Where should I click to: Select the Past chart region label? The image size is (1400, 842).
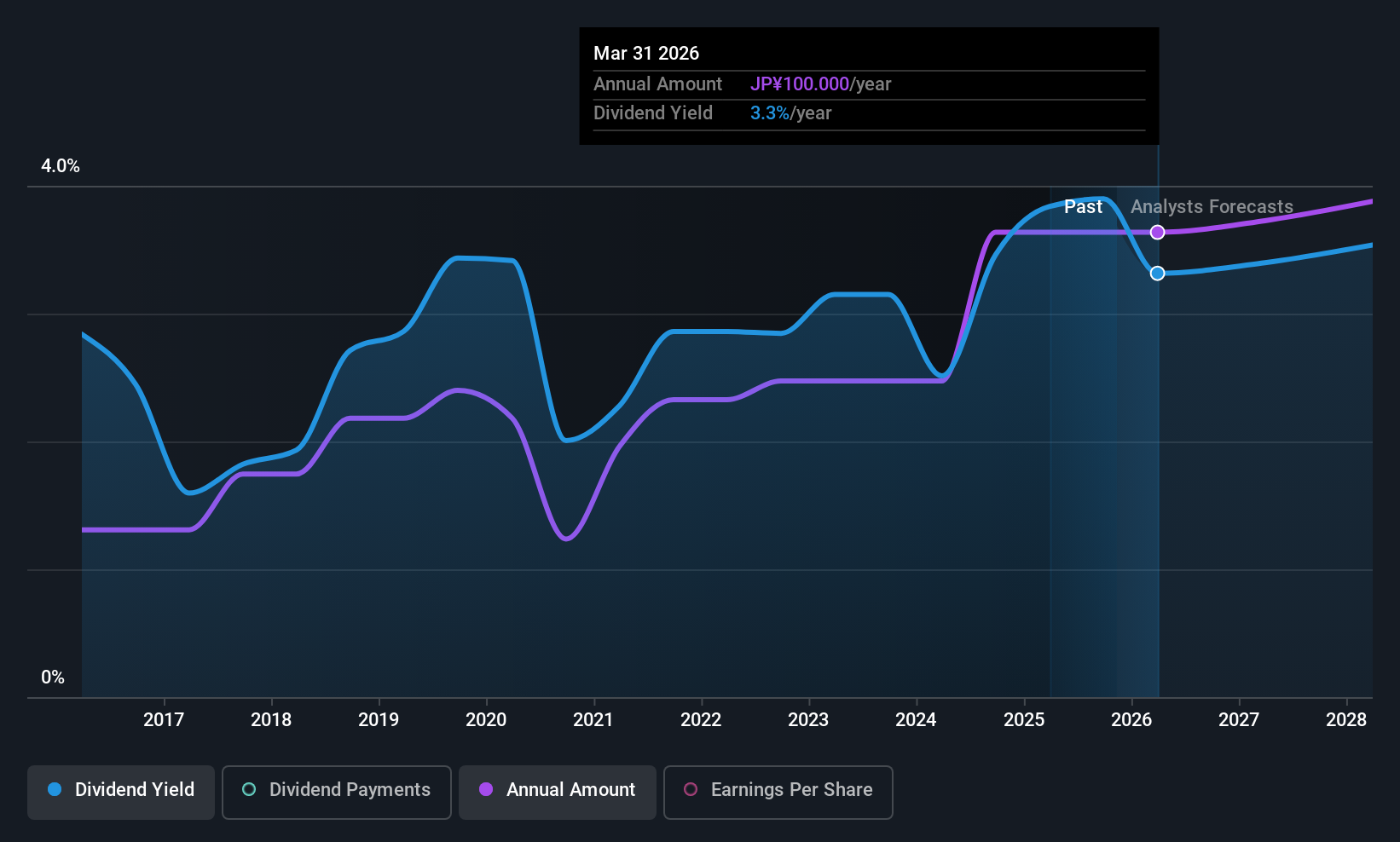(1083, 206)
